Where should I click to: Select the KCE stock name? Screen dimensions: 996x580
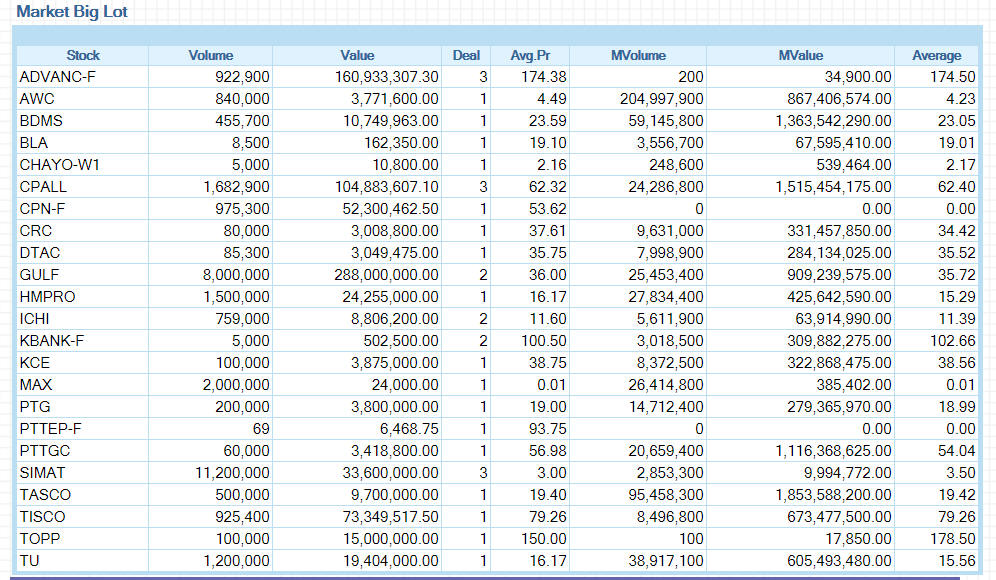click(x=34, y=363)
